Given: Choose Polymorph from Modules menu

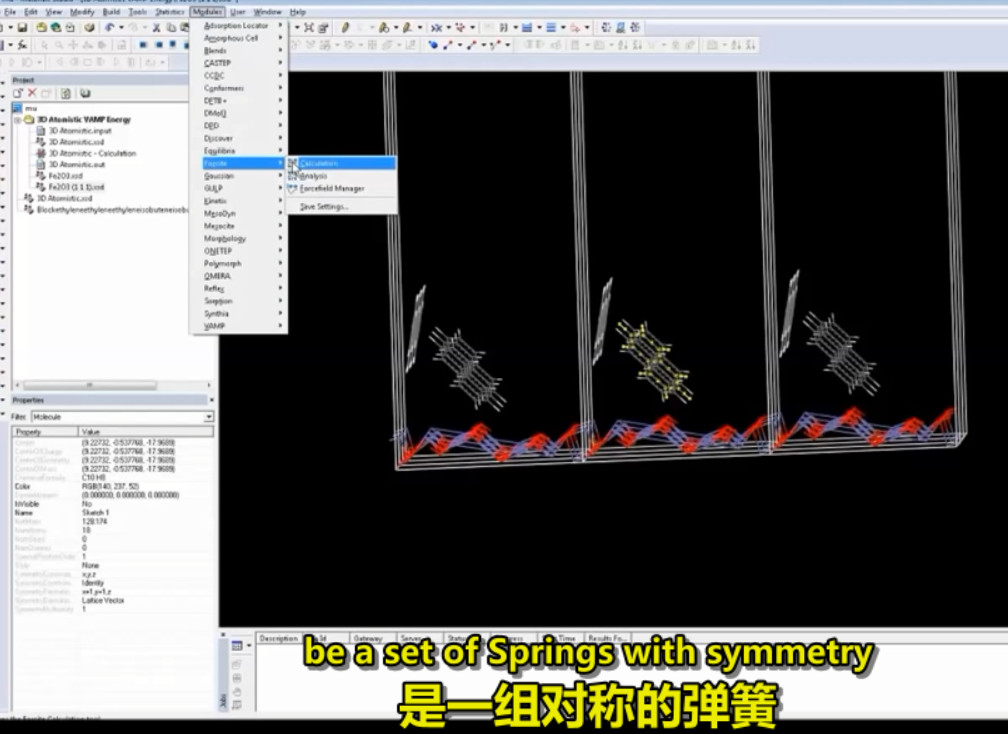Looking at the screenshot, I should 238,264.
